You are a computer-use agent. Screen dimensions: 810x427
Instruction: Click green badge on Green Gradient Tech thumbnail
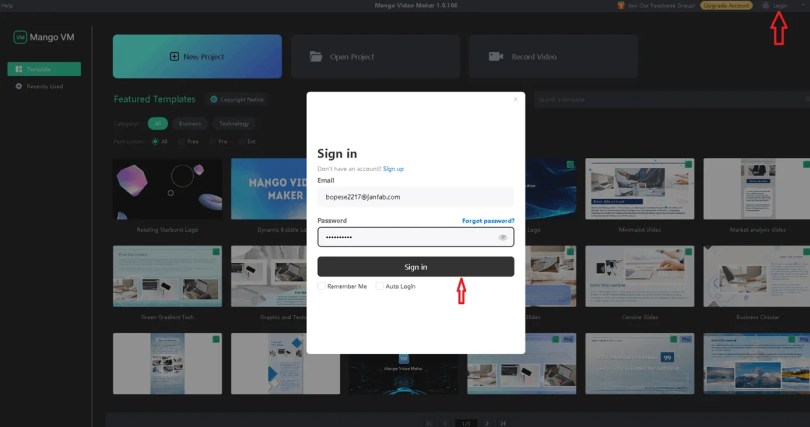tap(216, 251)
